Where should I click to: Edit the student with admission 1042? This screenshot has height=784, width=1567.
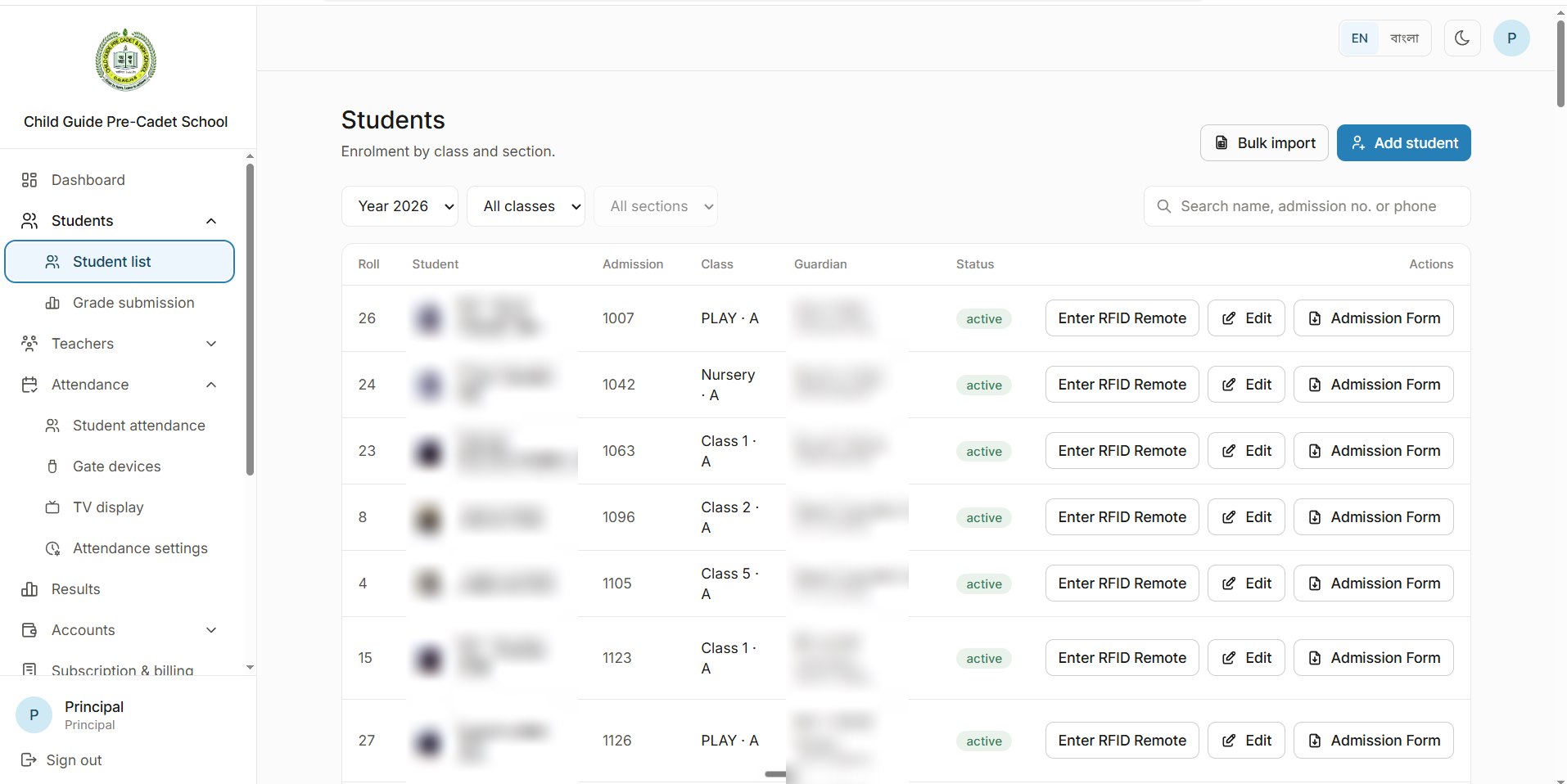click(x=1246, y=385)
